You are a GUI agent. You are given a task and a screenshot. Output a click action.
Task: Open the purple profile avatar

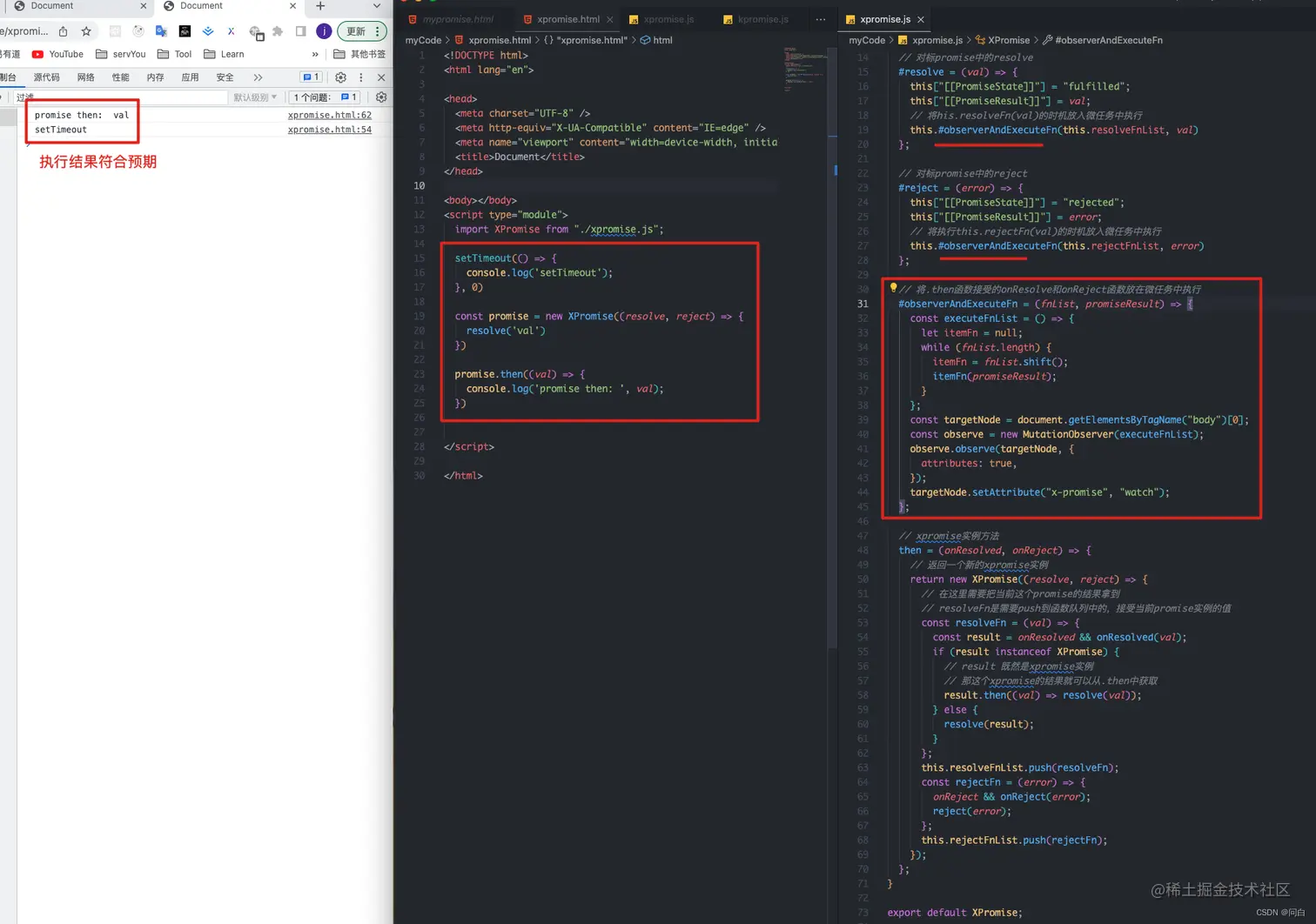(x=324, y=31)
